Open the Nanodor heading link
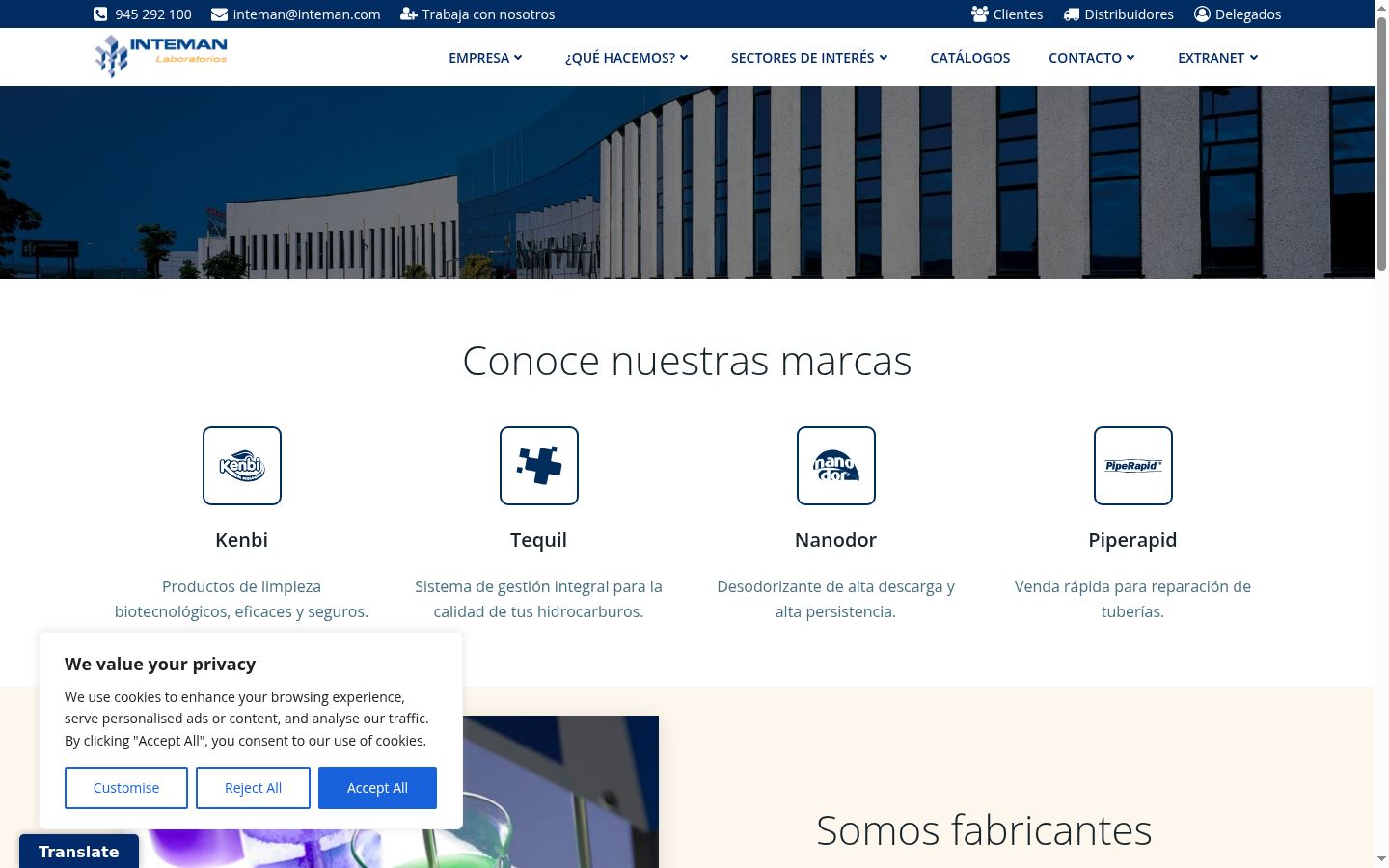The image size is (1389, 868). (836, 540)
